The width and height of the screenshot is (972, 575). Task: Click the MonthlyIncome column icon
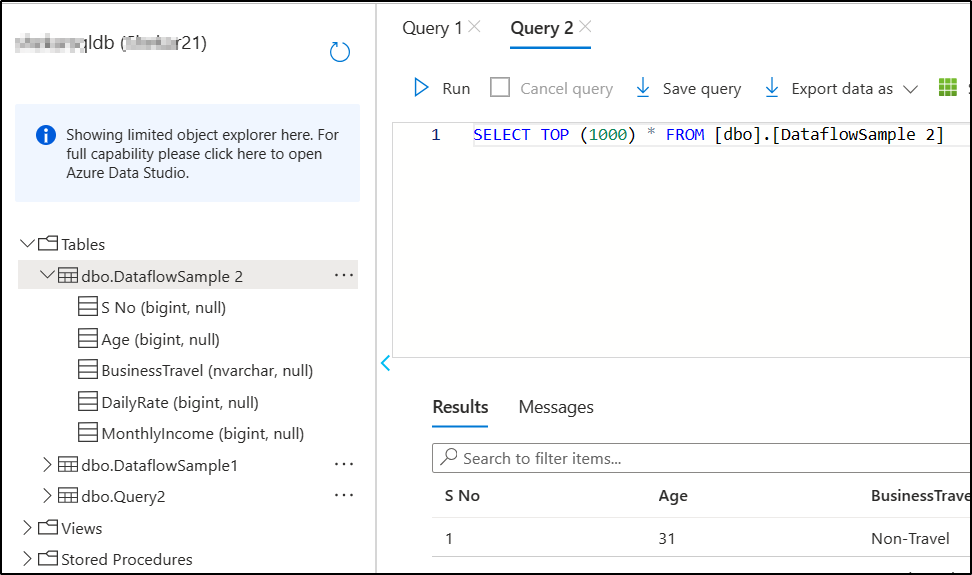87,432
